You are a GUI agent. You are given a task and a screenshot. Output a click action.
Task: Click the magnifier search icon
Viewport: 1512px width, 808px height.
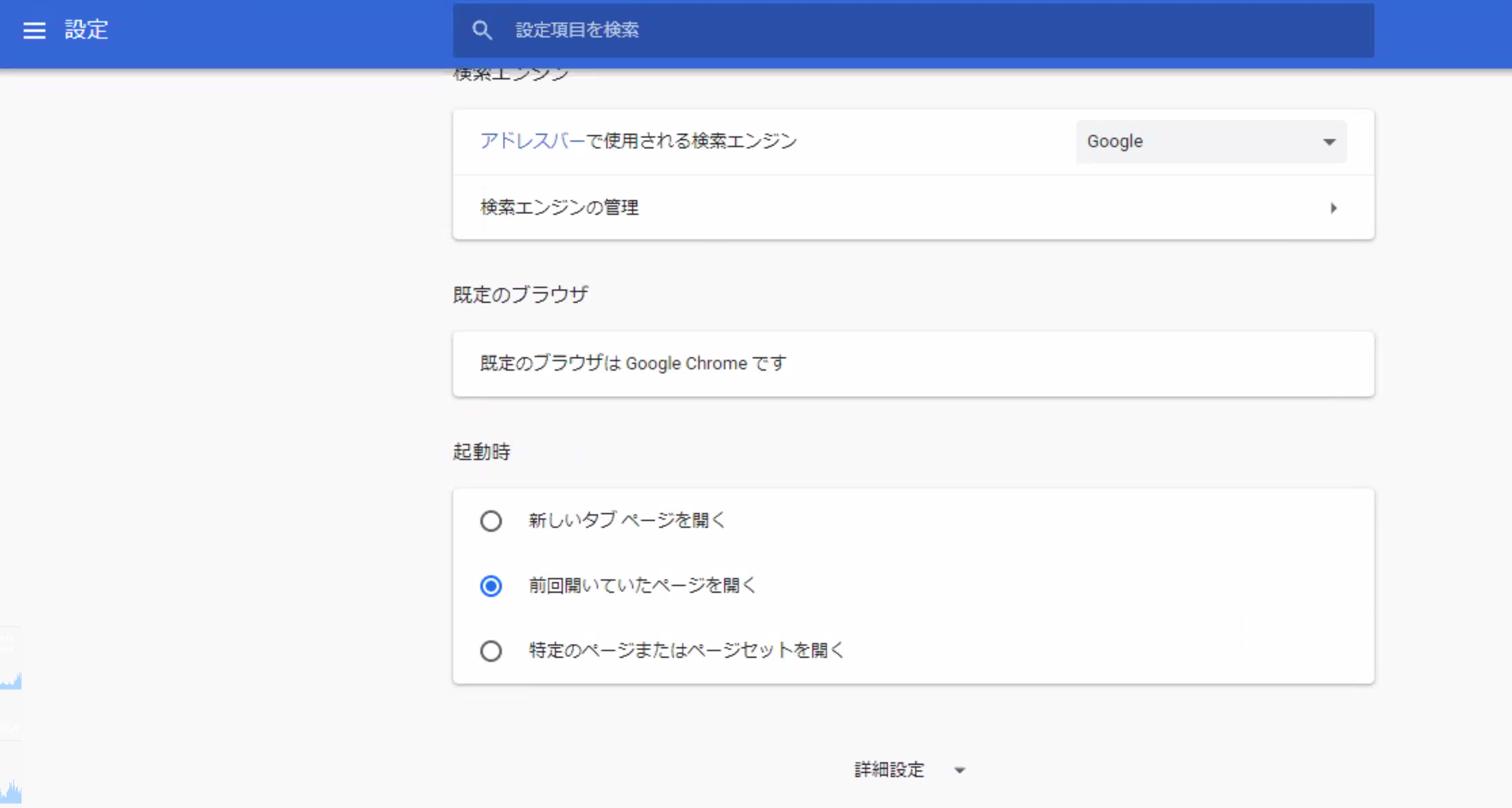pos(482,30)
